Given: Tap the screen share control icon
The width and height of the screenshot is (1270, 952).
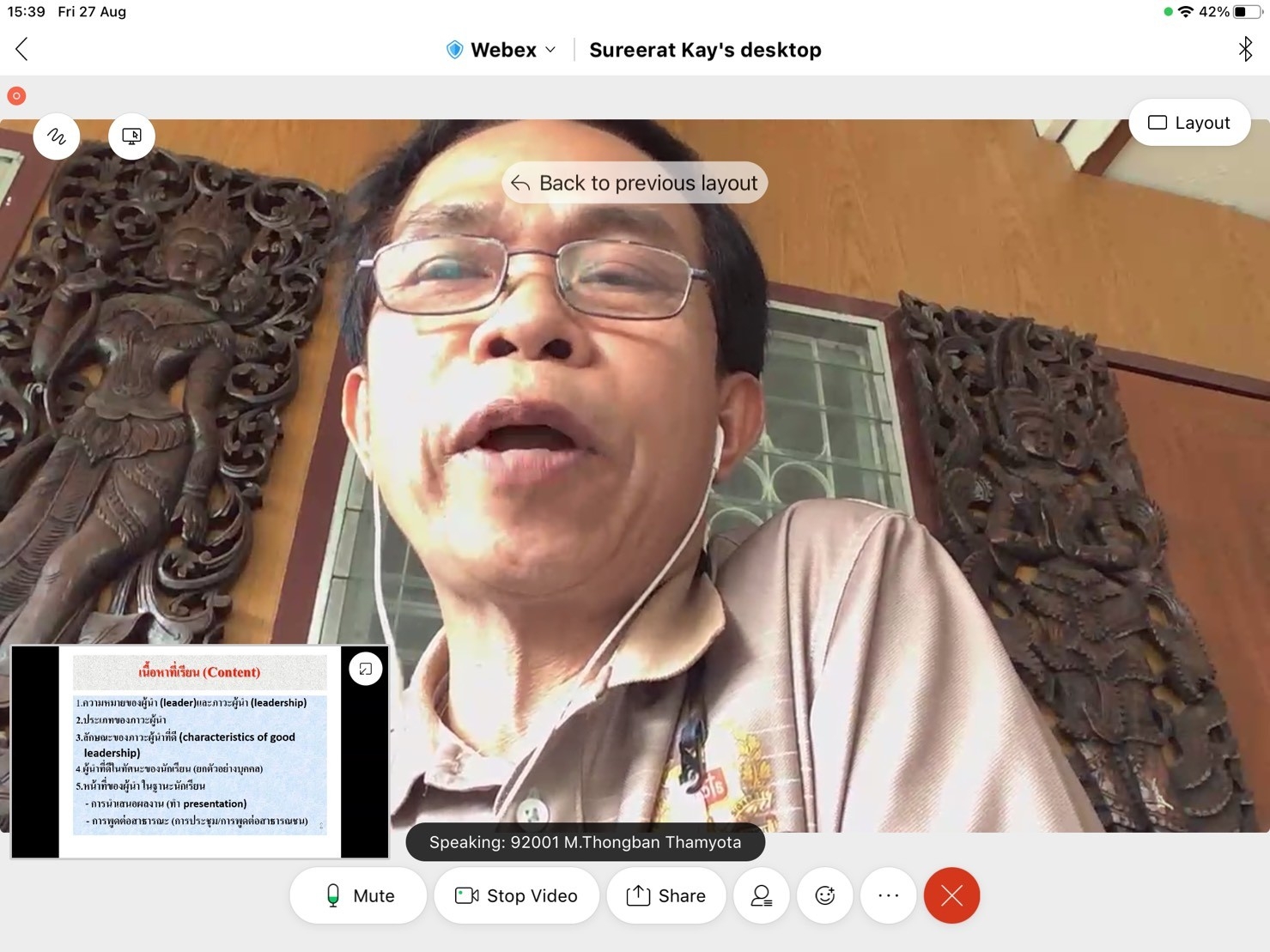Looking at the screenshot, I should 131,136.
